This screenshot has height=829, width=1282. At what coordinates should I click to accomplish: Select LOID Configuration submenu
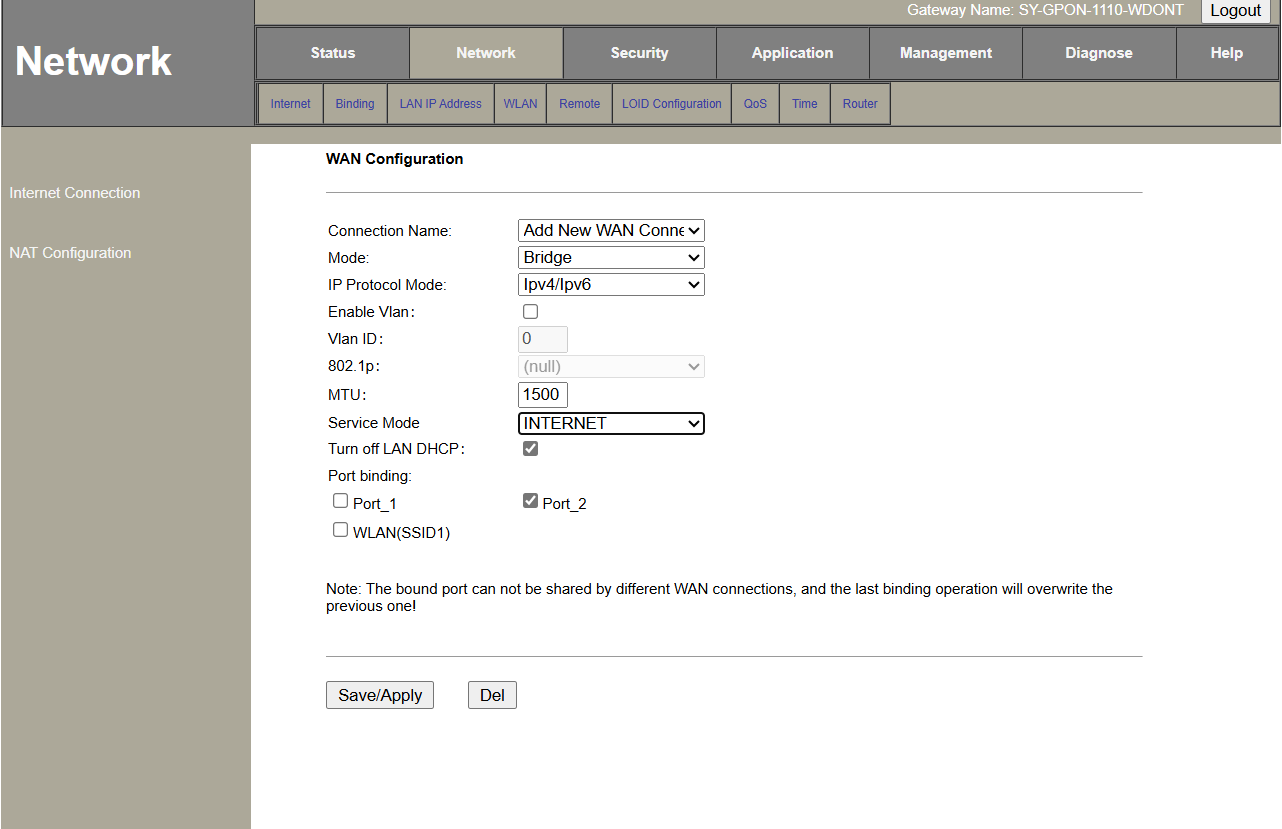pyautogui.click(x=671, y=104)
